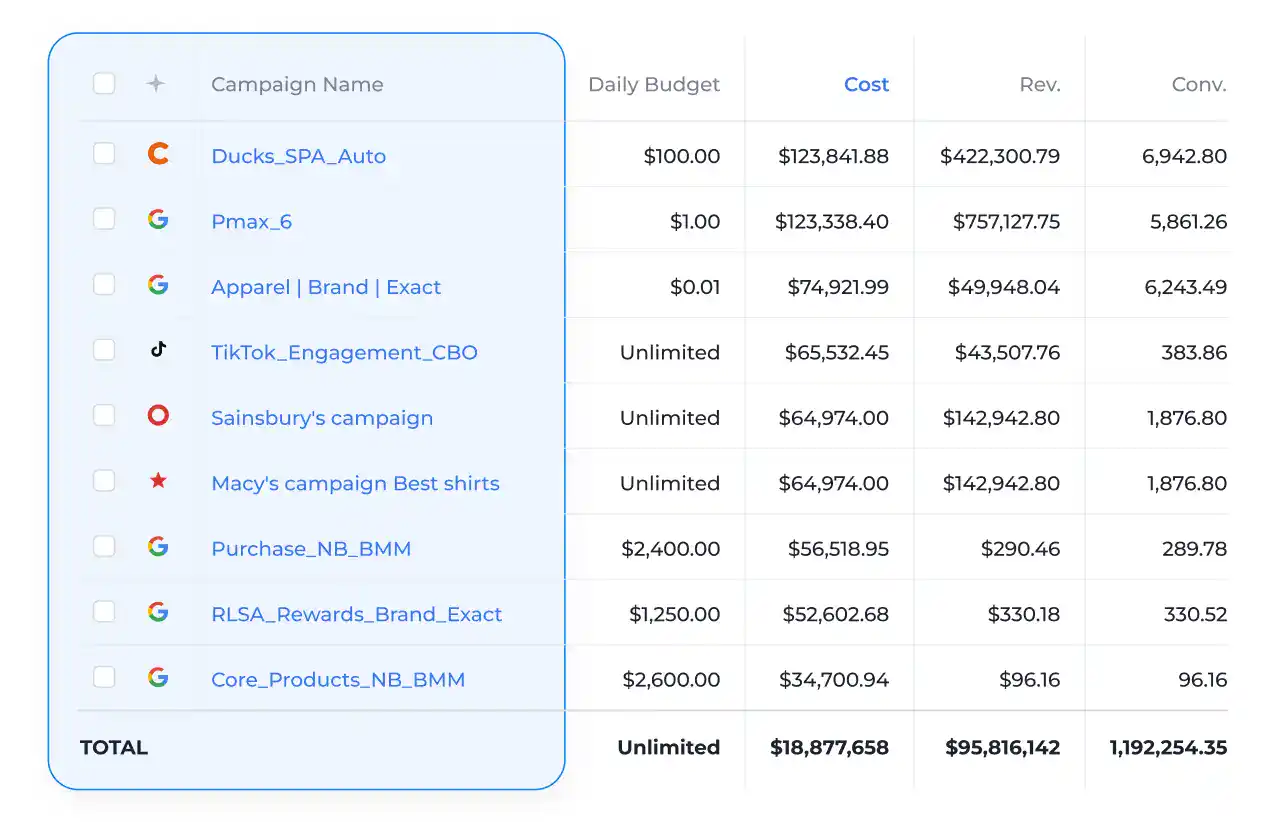
Task: Open the Pmax_6 campaign link
Action: coord(252,222)
